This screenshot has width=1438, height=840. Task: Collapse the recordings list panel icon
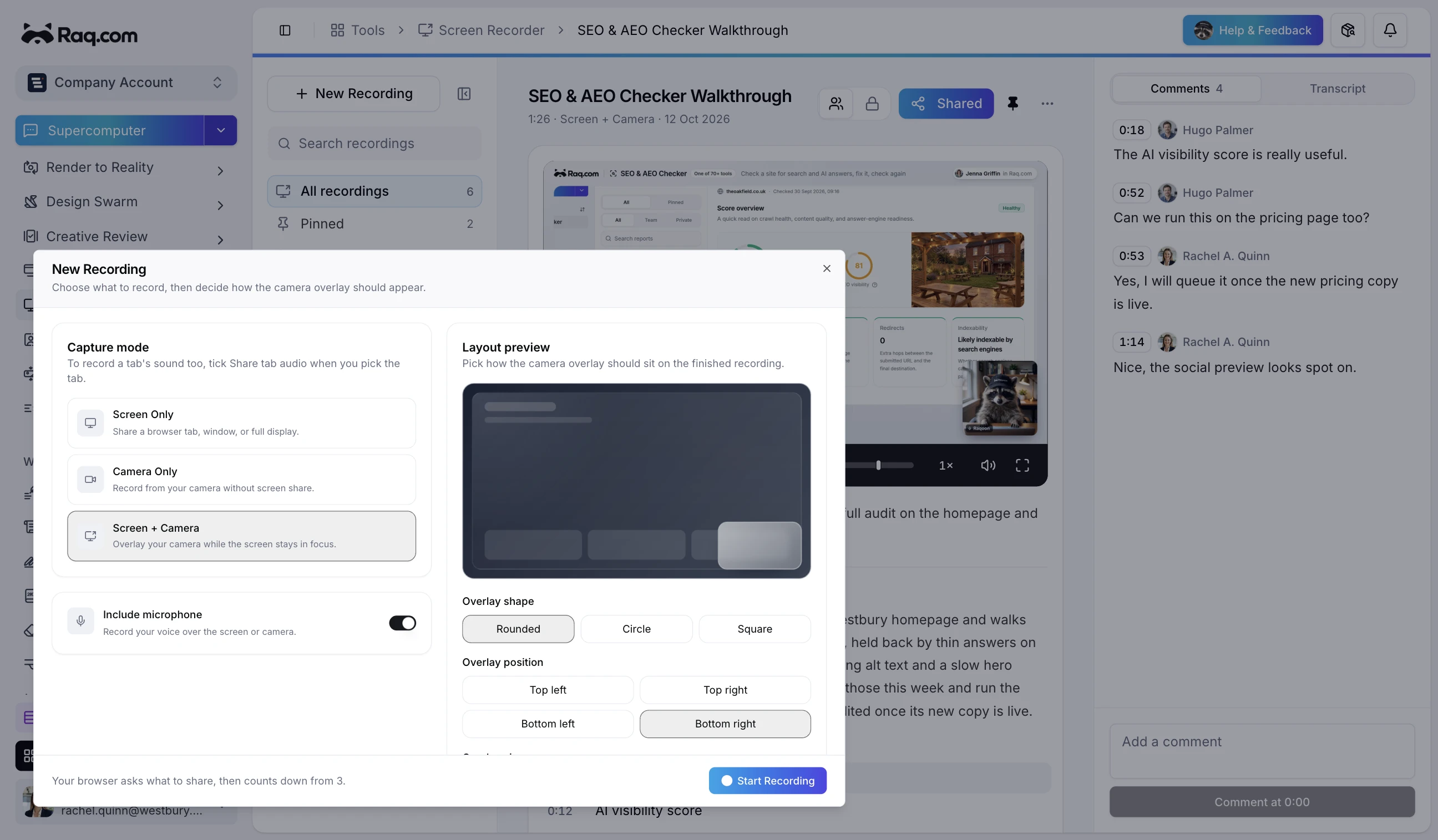tap(464, 94)
